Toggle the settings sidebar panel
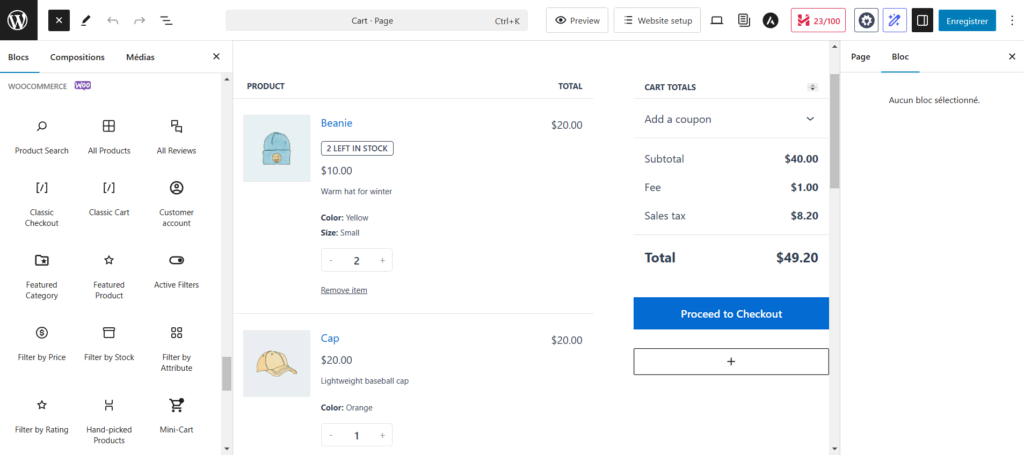 [922, 20]
